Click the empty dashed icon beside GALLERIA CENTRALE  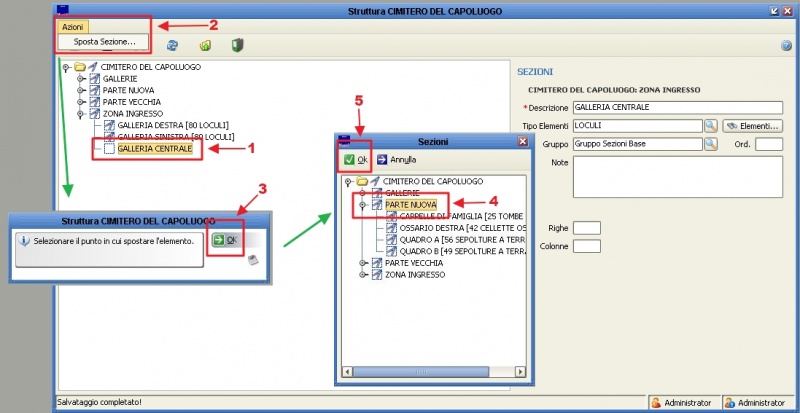(x=109, y=149)
